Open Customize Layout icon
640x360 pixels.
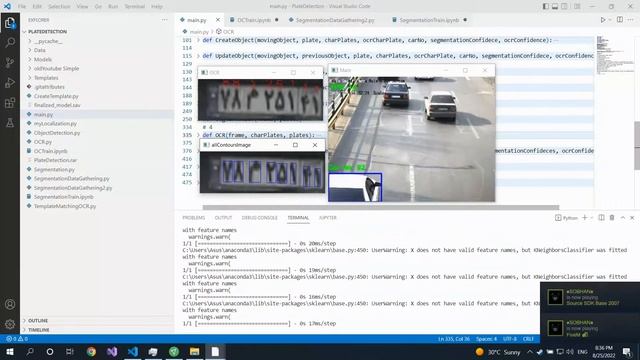tap(577, 7)
